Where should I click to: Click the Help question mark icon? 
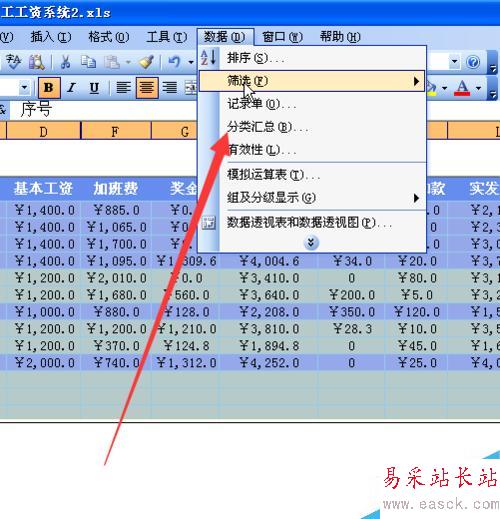tap(473, 62)
